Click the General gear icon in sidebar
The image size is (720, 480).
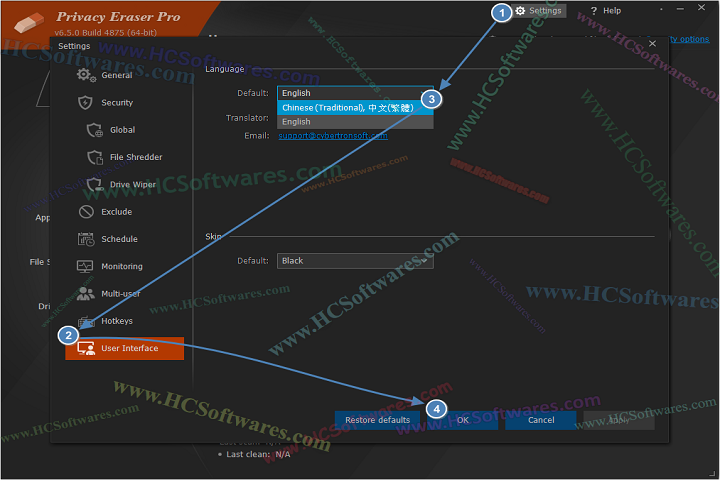tap(86, 75)
